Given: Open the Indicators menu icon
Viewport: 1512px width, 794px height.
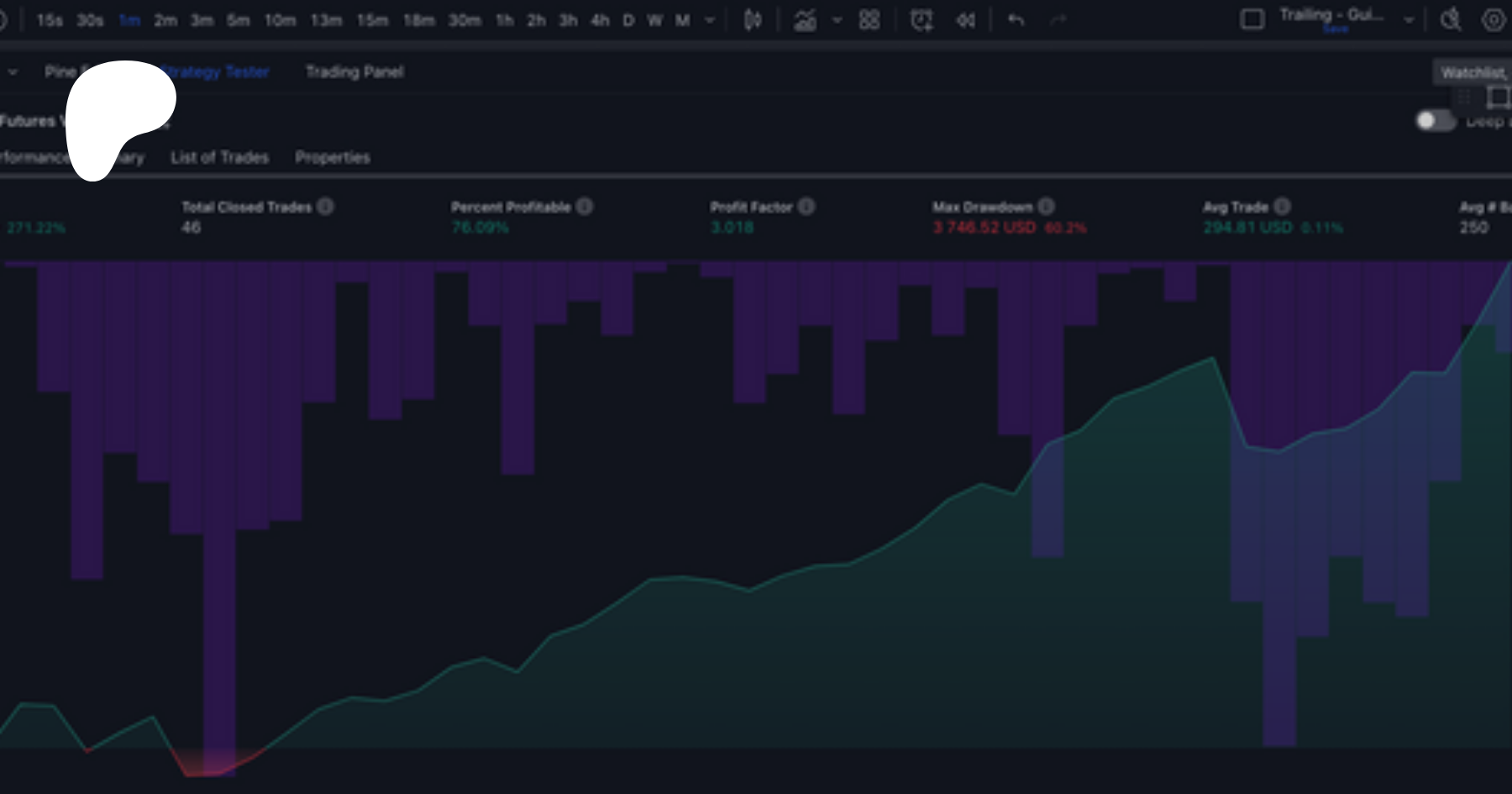Looking at the screenshot, I should coord(805,20).
